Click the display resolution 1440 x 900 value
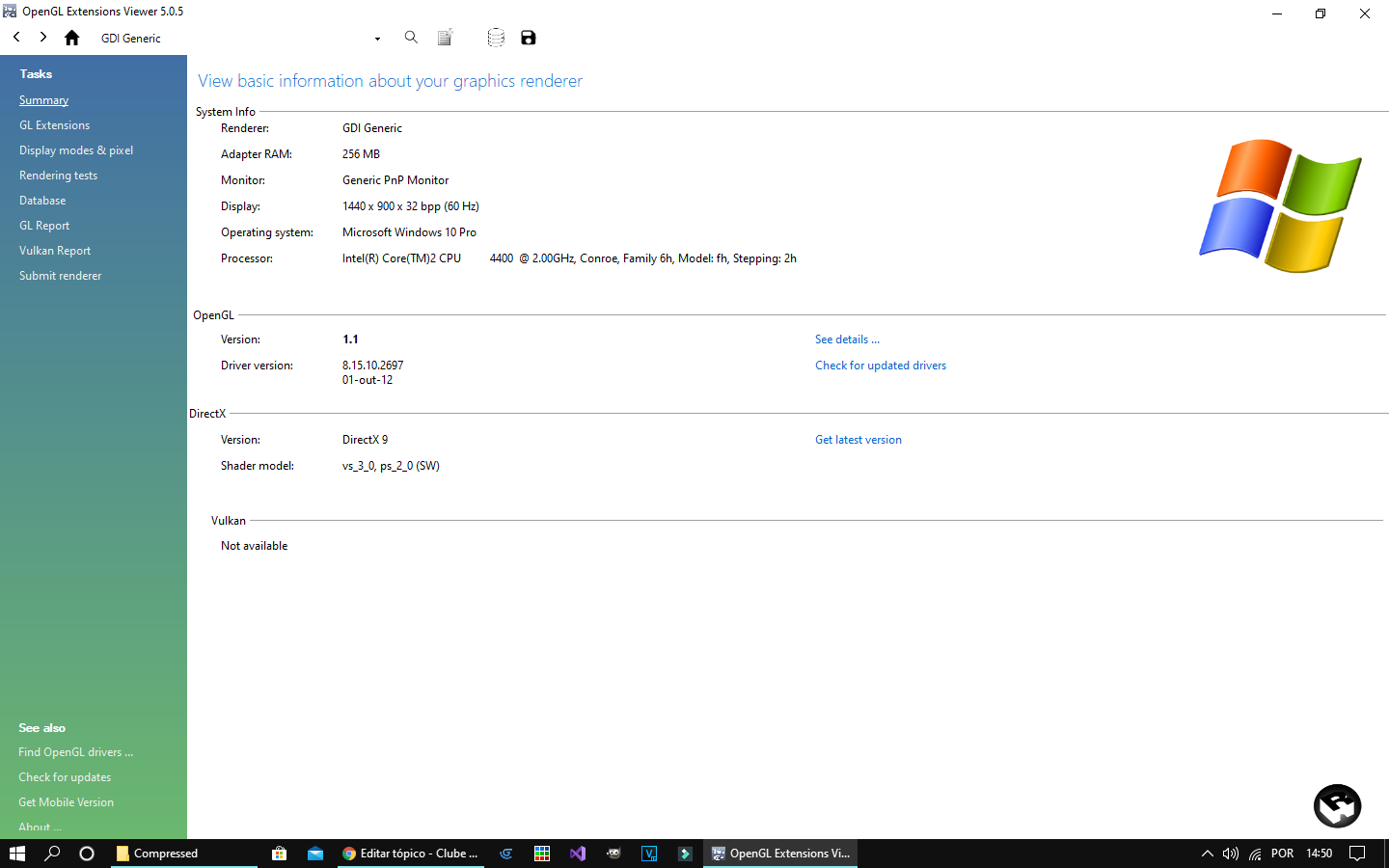The image size is (1389, 868). tap(411, 206)
